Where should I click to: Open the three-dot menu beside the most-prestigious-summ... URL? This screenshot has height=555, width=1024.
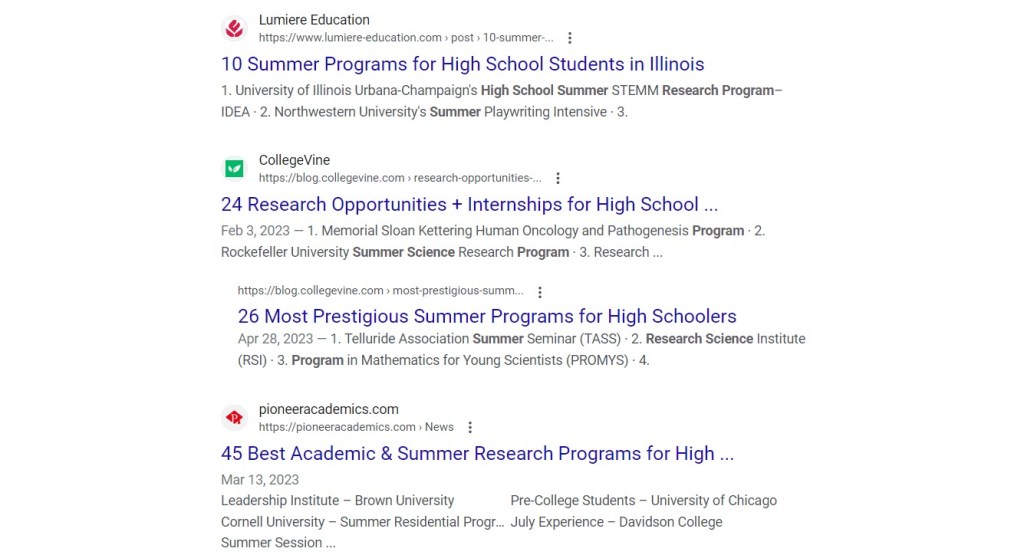[540, 292]
